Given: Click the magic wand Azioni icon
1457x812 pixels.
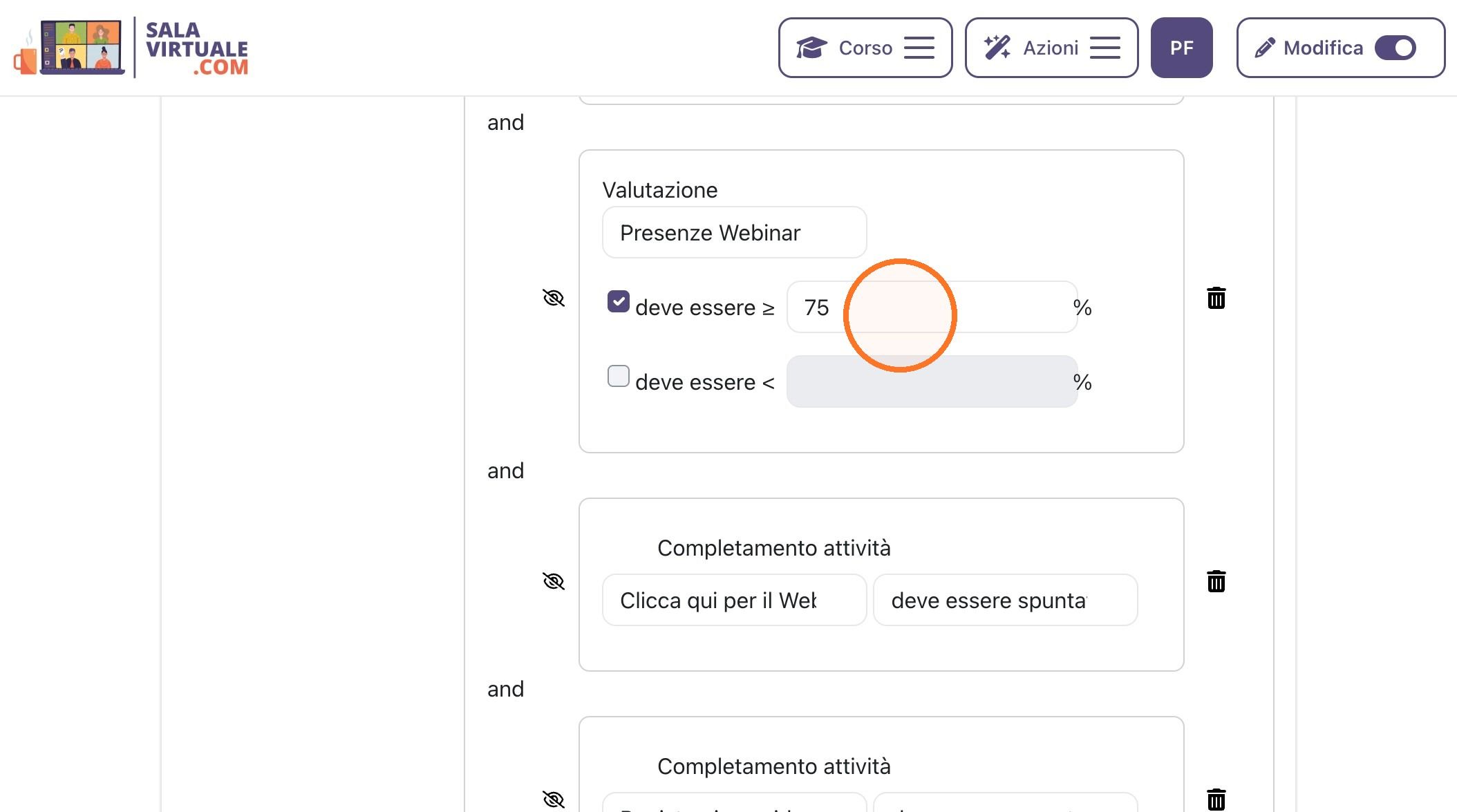Looking at the screenshot, I should (x=997, y=48).
